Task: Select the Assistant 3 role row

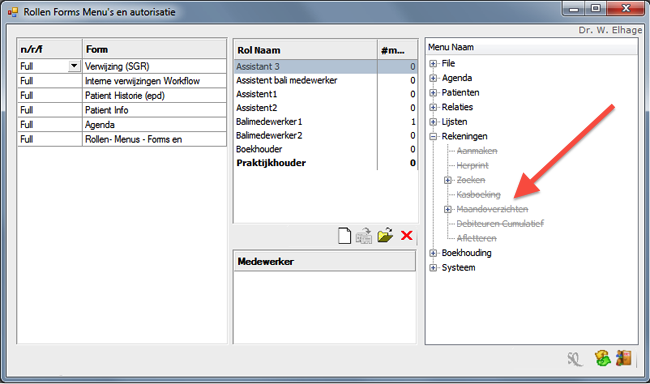Action: (325, 66)
